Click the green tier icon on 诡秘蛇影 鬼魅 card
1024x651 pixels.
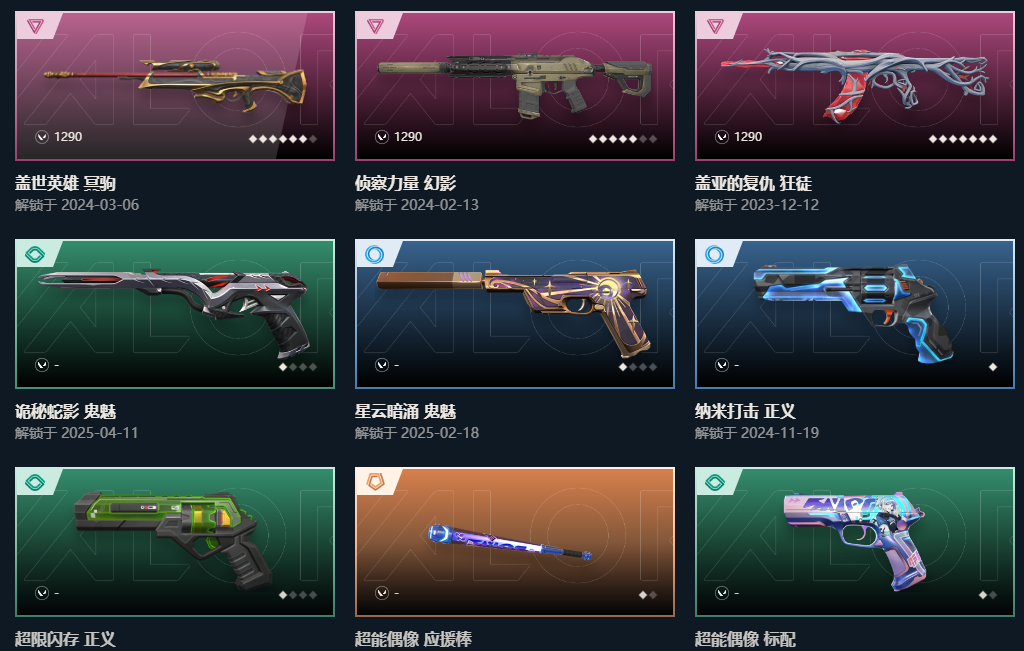tap(35, 254)
